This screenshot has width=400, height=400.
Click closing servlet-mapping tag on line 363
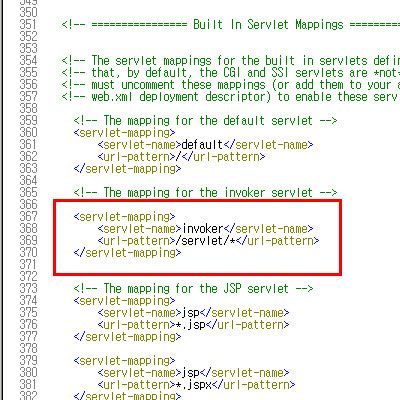point(127,169)
